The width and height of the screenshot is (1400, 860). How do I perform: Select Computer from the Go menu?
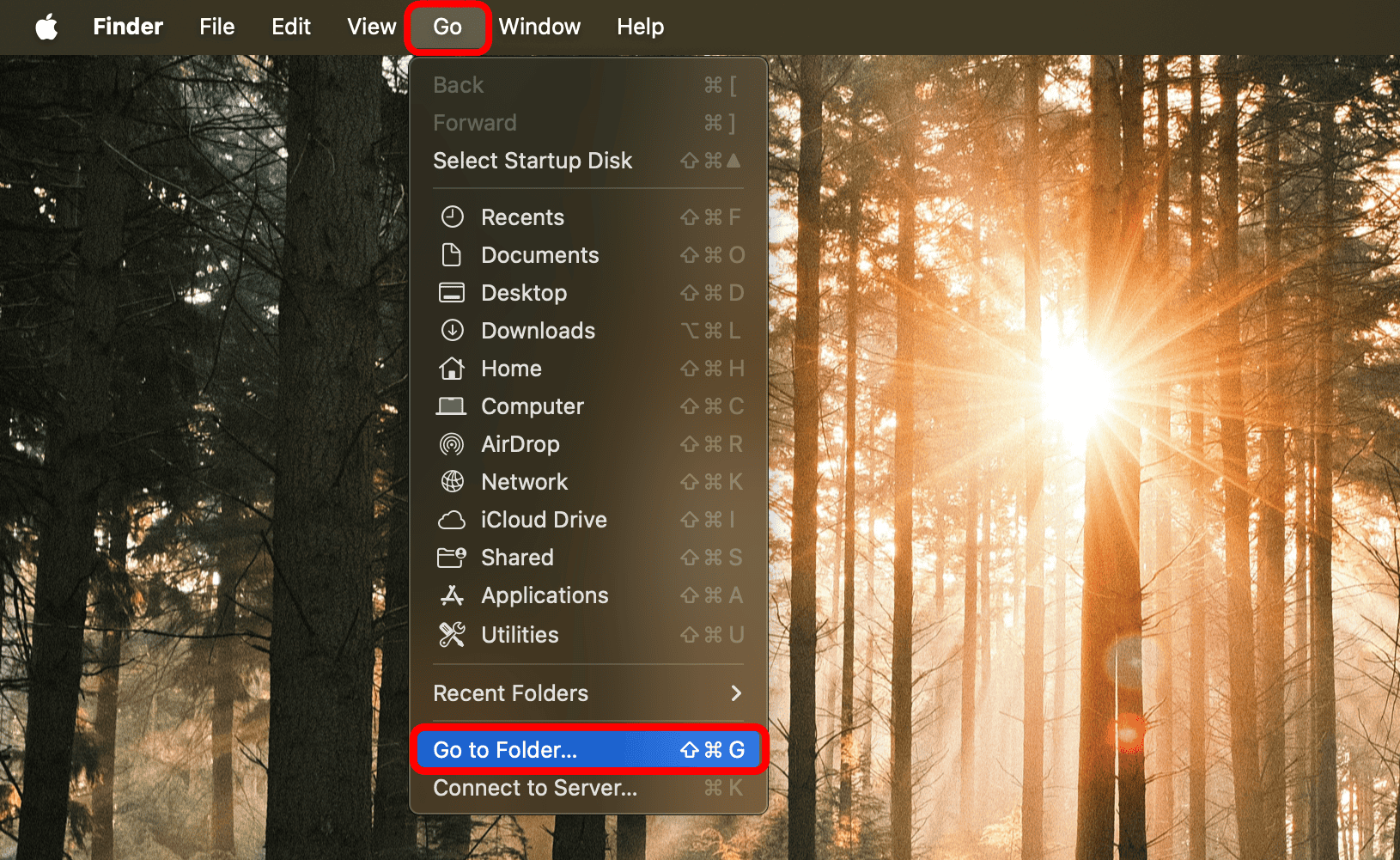532,406
